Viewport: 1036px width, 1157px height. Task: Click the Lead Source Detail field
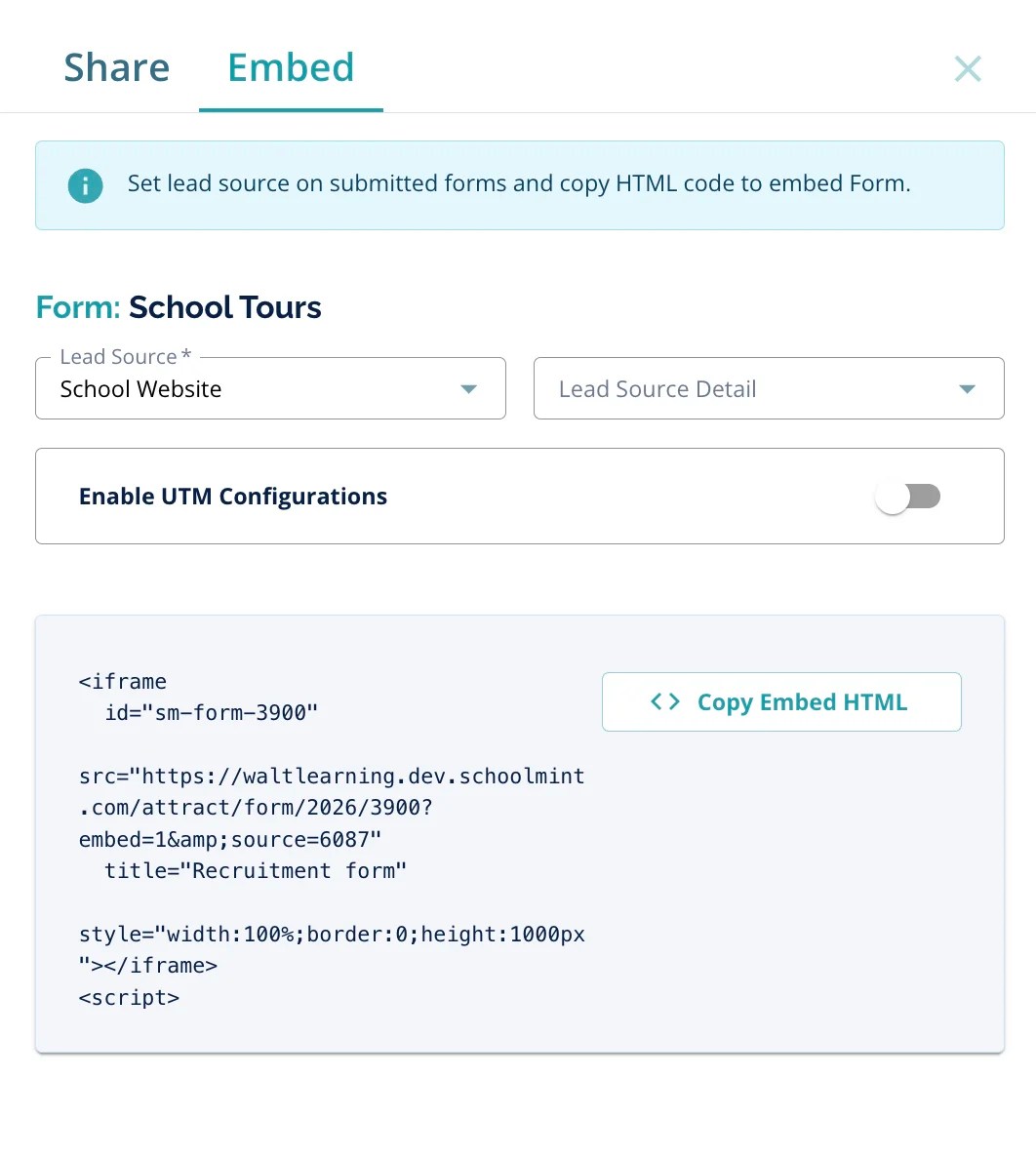[769, 389]
